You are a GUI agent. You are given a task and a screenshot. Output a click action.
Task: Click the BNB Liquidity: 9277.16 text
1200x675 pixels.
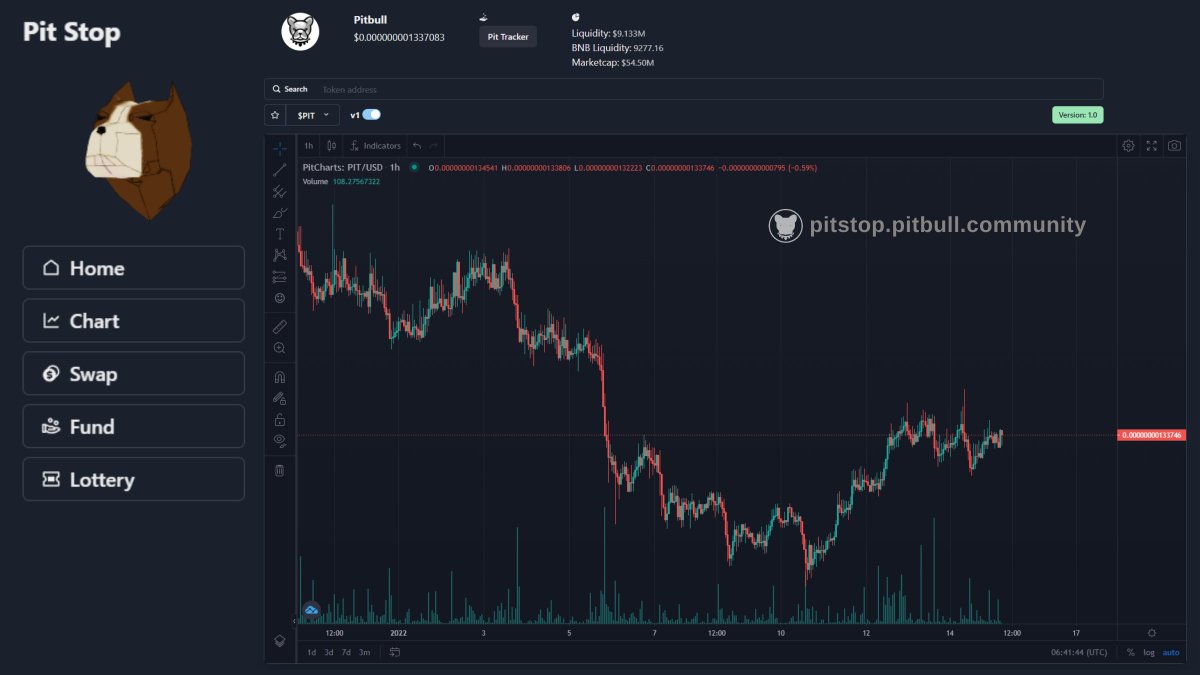click(x=617, y=47)
